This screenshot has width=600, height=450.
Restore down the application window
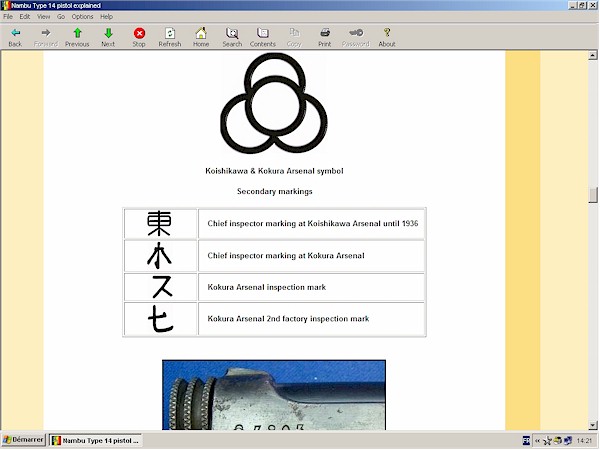(x=582, y=5)
